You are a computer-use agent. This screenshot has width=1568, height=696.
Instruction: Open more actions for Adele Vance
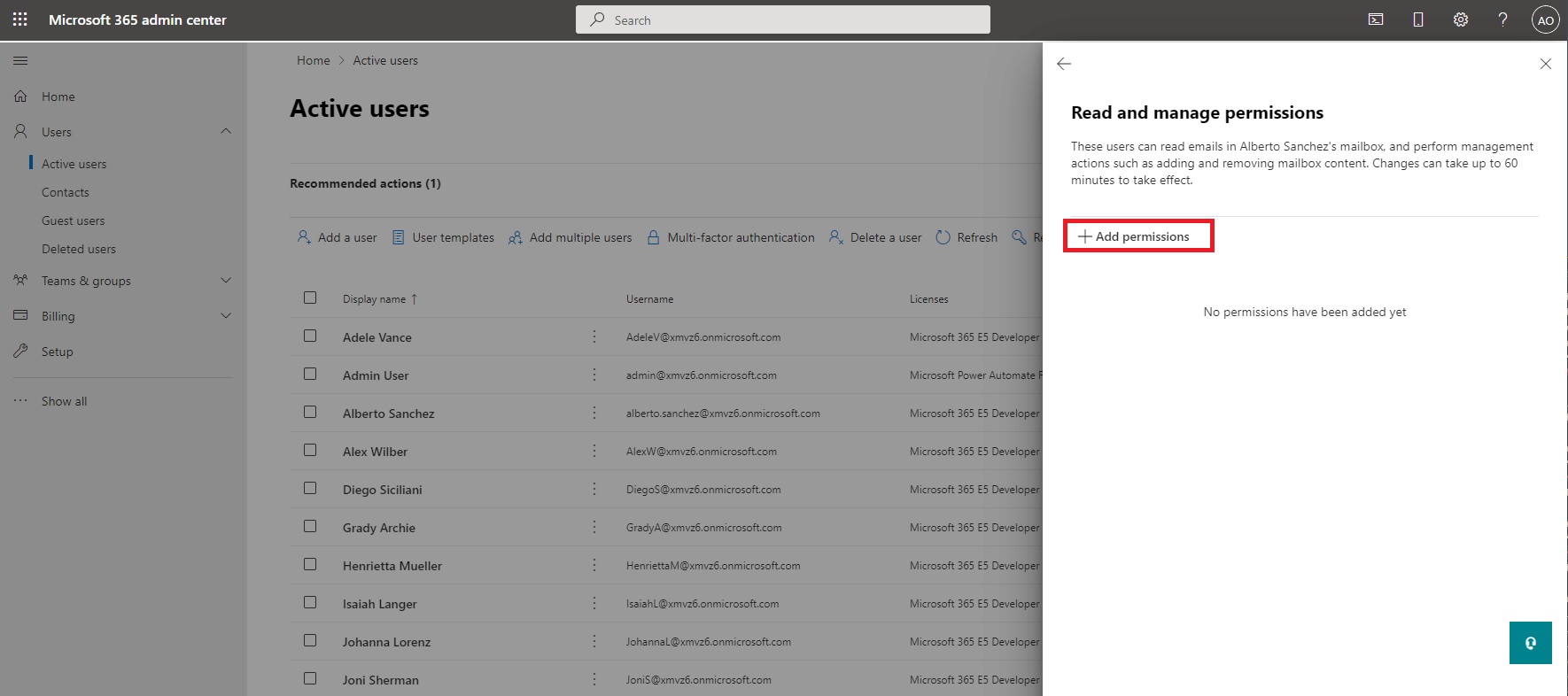click(594, 337)
